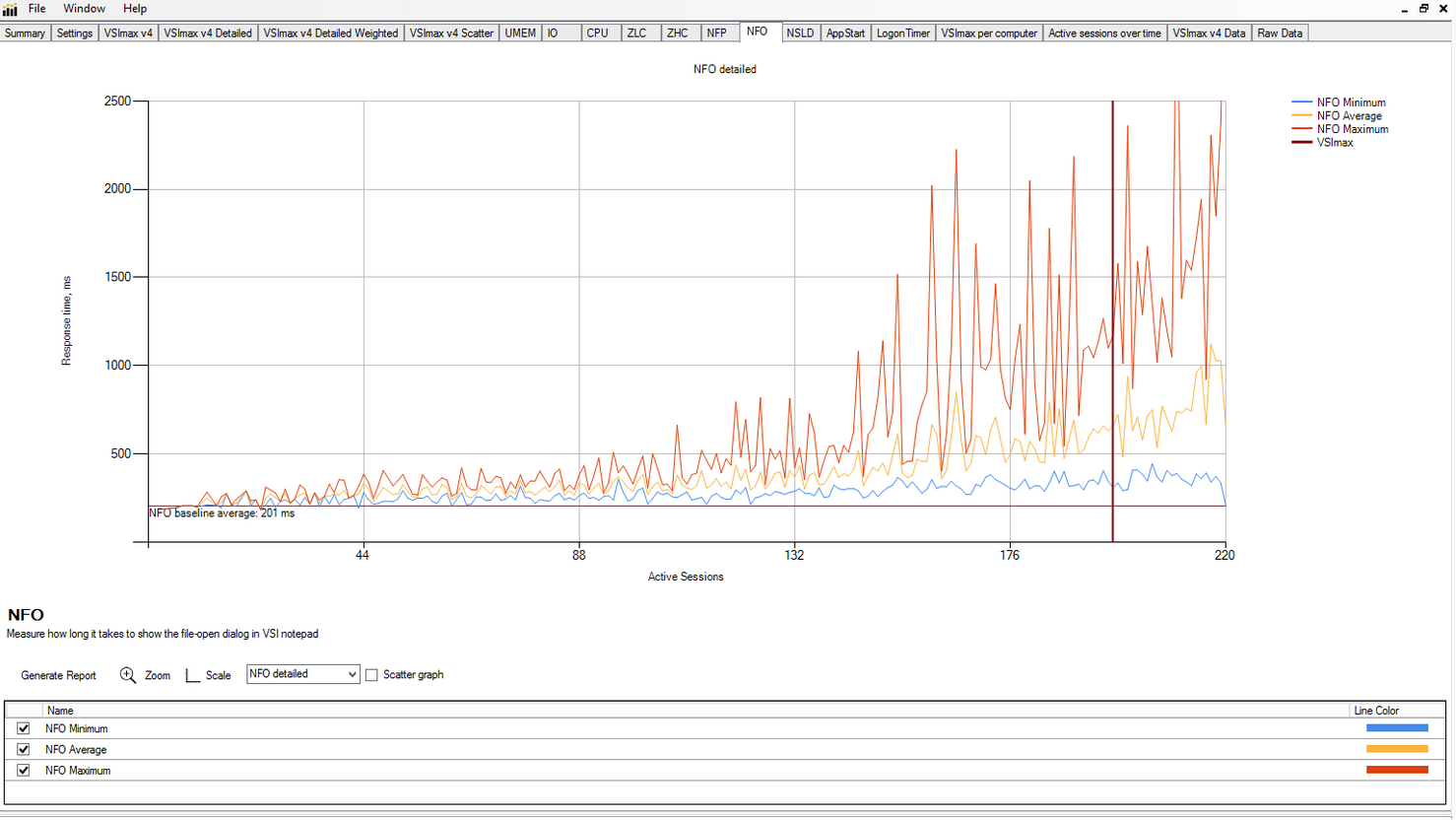Click the NFO detailed chart title
Screen dimensions: 1456x820
[725, 69]
